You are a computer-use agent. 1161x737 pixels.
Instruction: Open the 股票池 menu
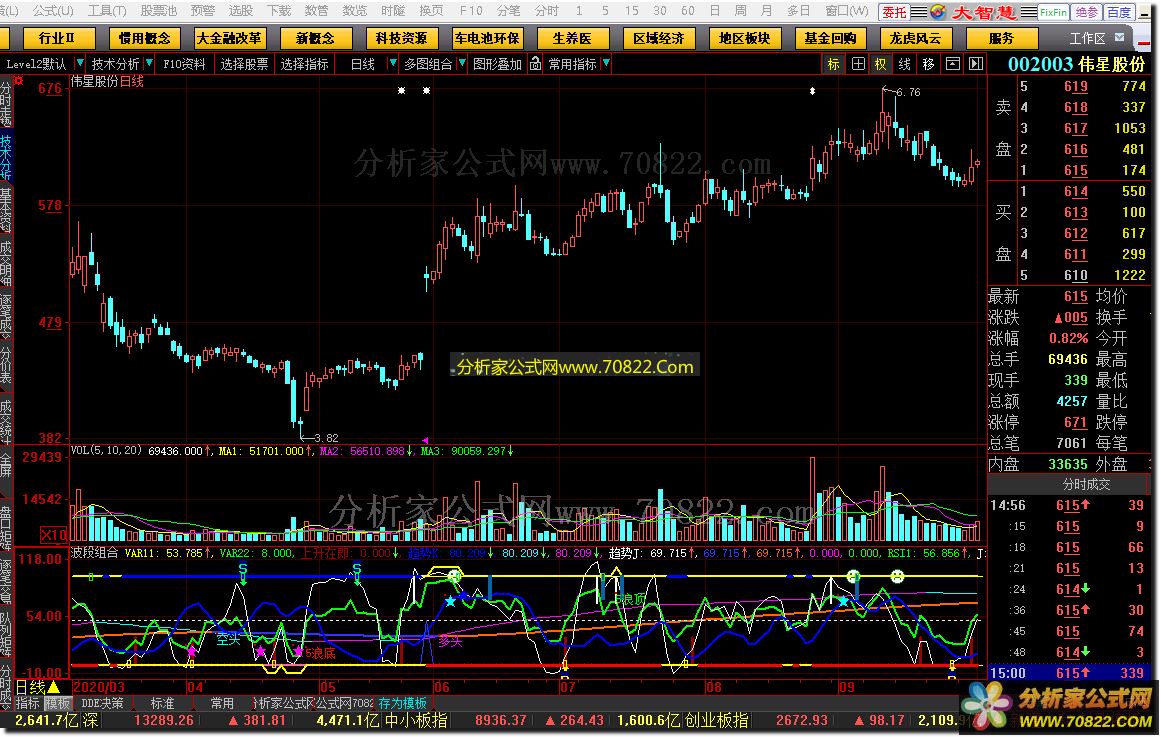(x=158, y=11)
